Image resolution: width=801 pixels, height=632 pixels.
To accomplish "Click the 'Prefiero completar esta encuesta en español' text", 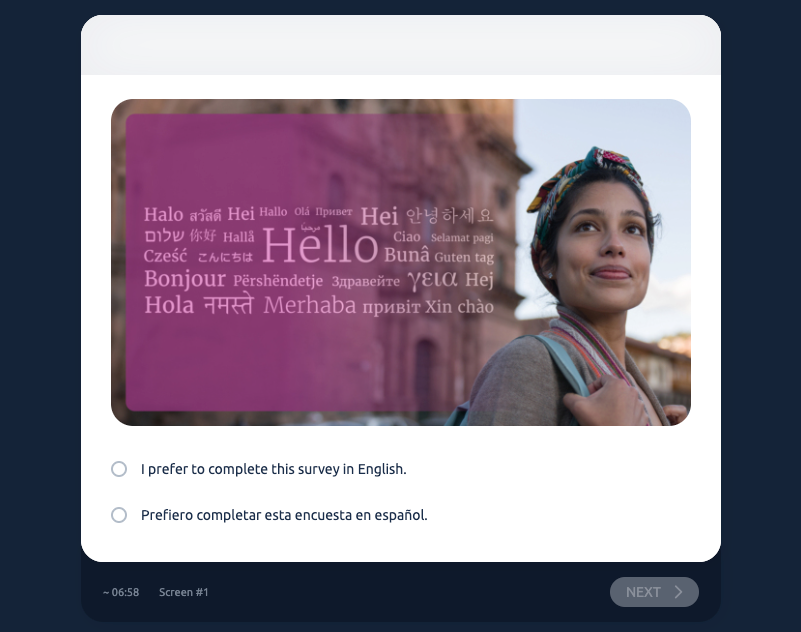I will pyautogui.click(x=284, y=515).
